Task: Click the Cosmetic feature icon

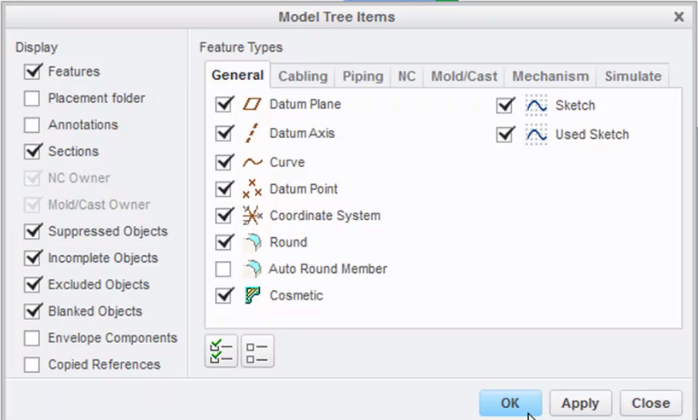Action: tap(252, 295)
